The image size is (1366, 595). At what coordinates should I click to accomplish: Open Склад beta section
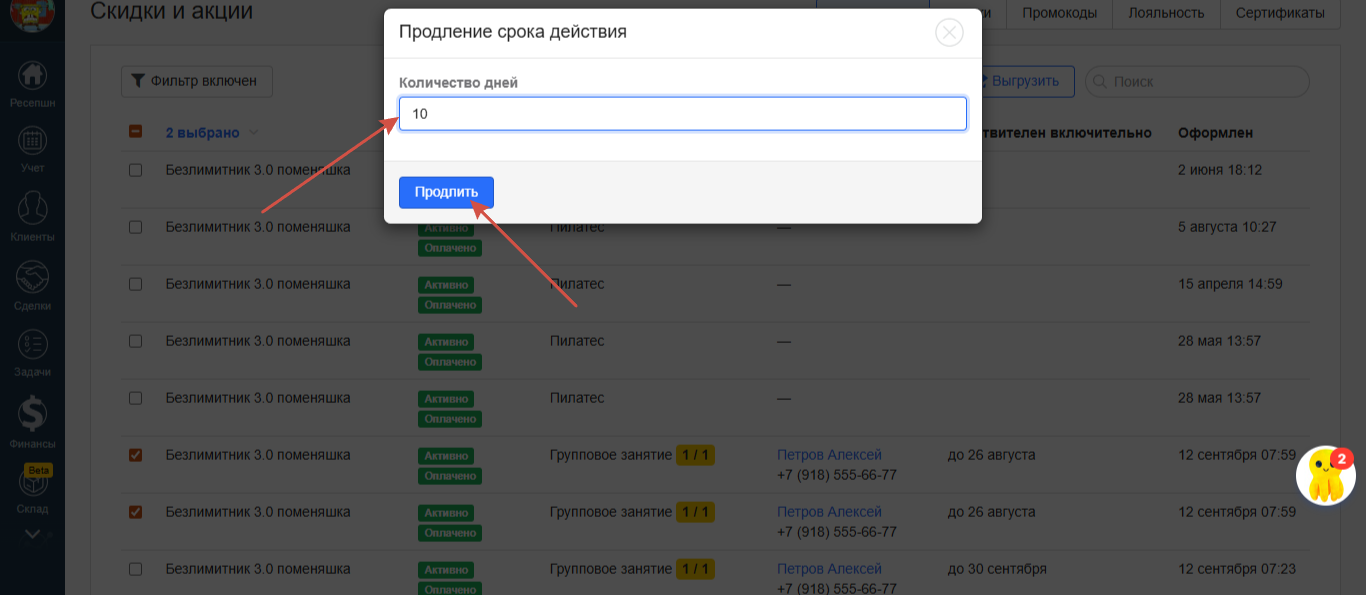pos(32,489)
